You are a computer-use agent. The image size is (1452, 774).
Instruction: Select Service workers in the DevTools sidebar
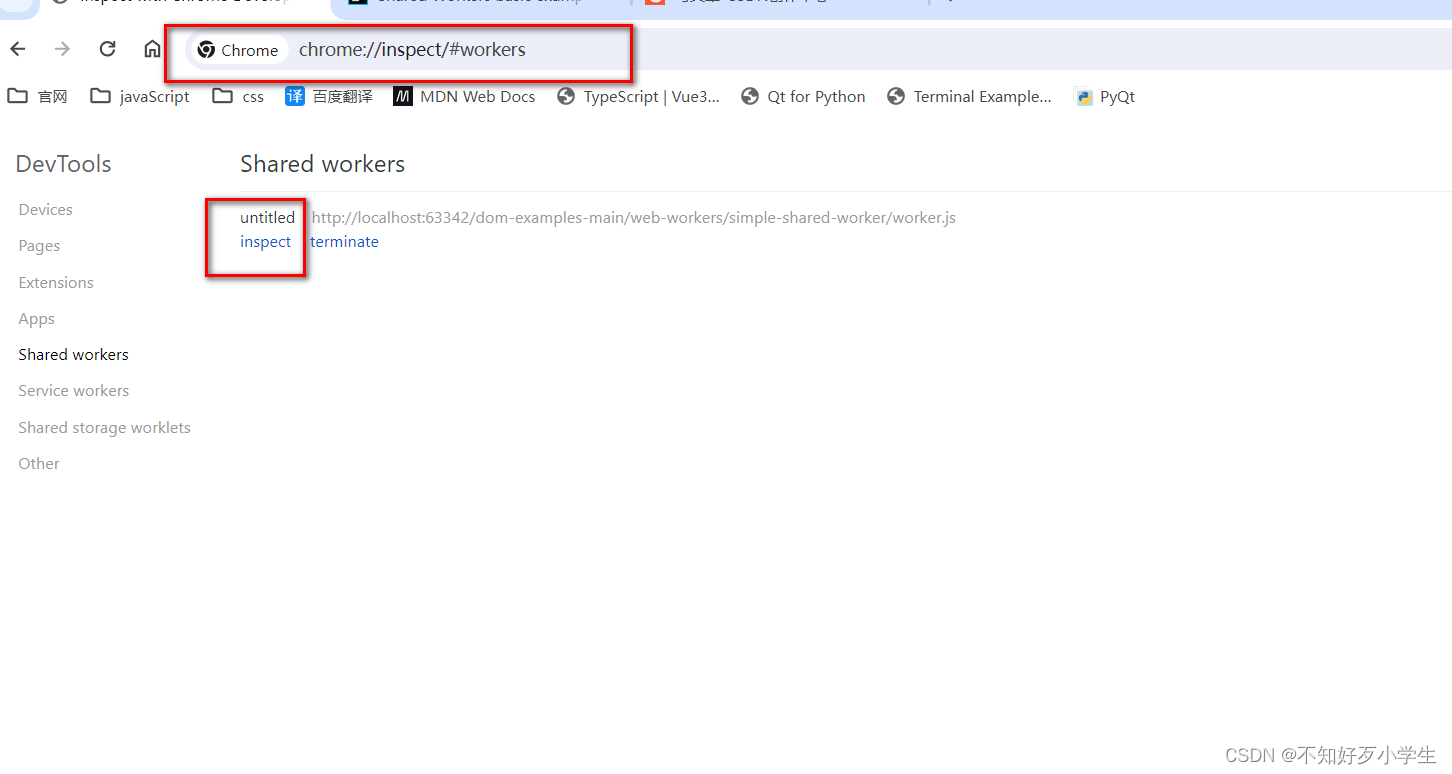73,390
